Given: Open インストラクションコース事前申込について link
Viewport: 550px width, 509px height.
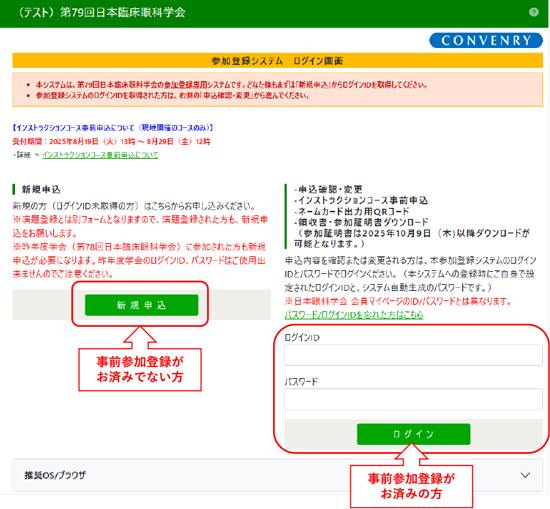Looking at the screenshot, I should click(100, 155).
